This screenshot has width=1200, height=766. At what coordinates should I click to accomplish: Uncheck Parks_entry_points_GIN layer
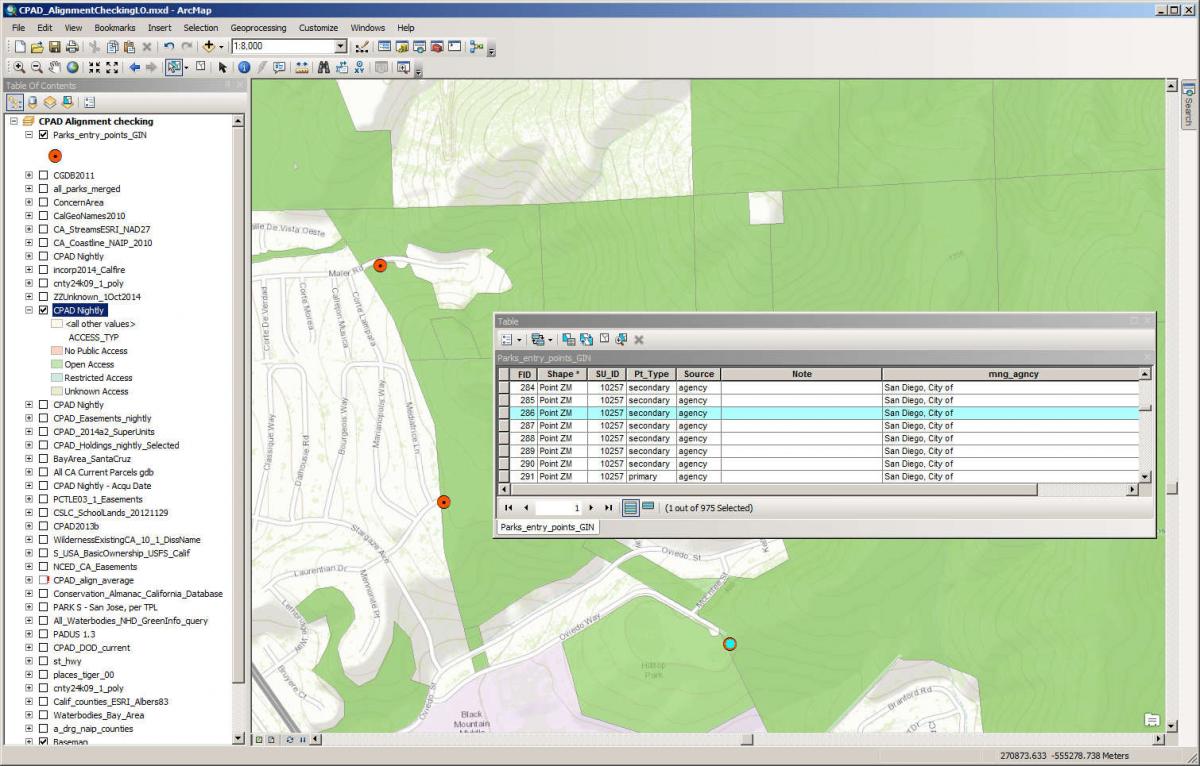tap(43, 134)
